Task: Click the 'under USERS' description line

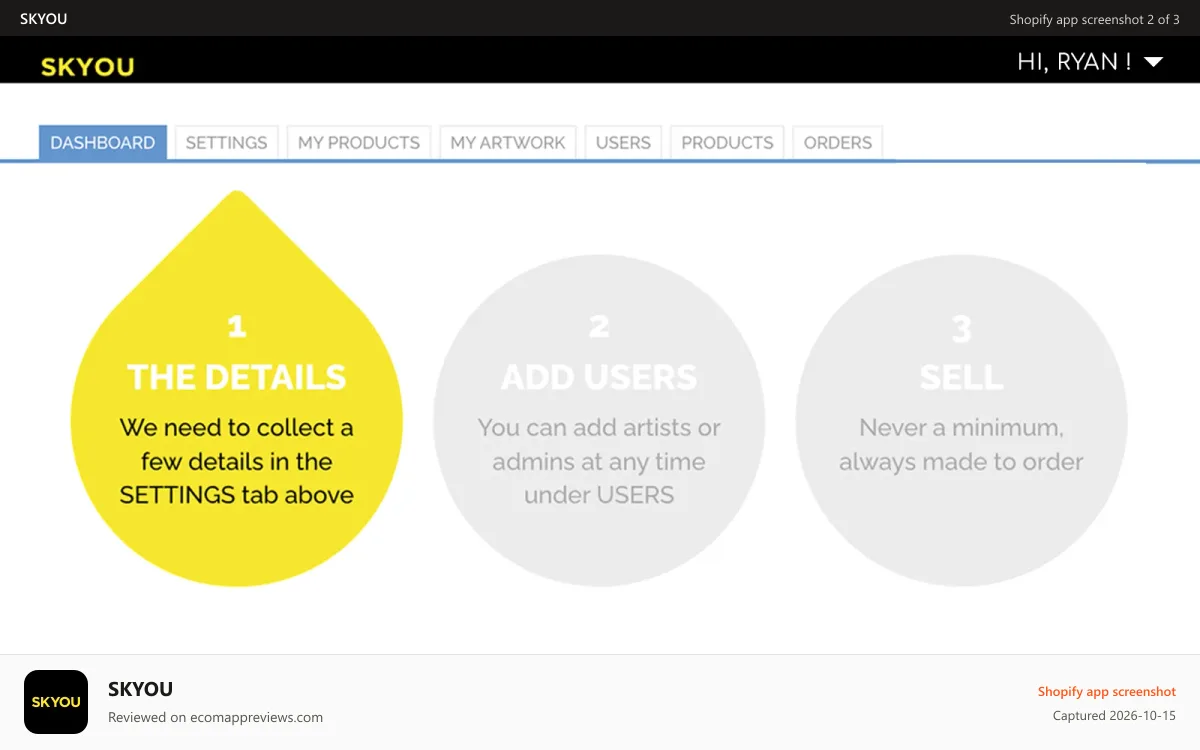Action: coord(599,495)
